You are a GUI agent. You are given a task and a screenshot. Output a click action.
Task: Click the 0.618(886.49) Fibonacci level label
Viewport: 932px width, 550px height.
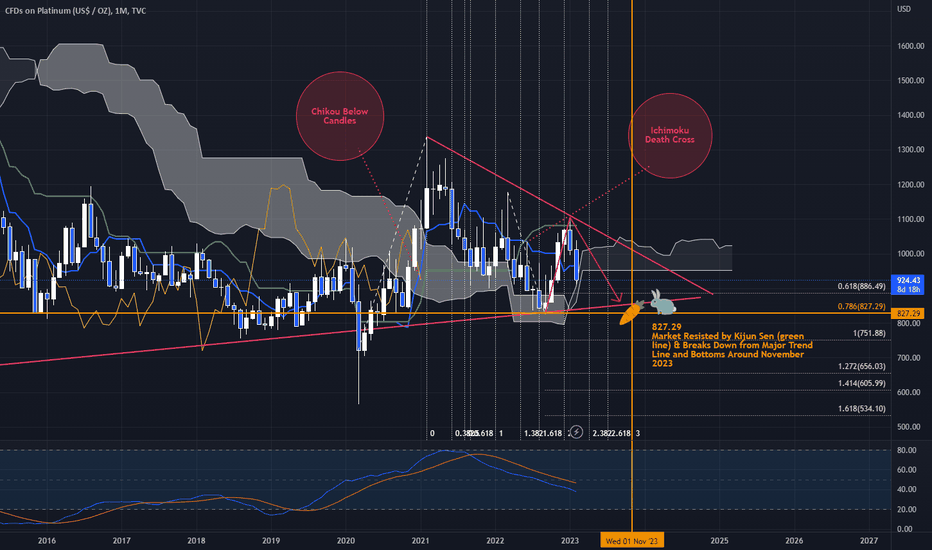[x=861, y=287]
